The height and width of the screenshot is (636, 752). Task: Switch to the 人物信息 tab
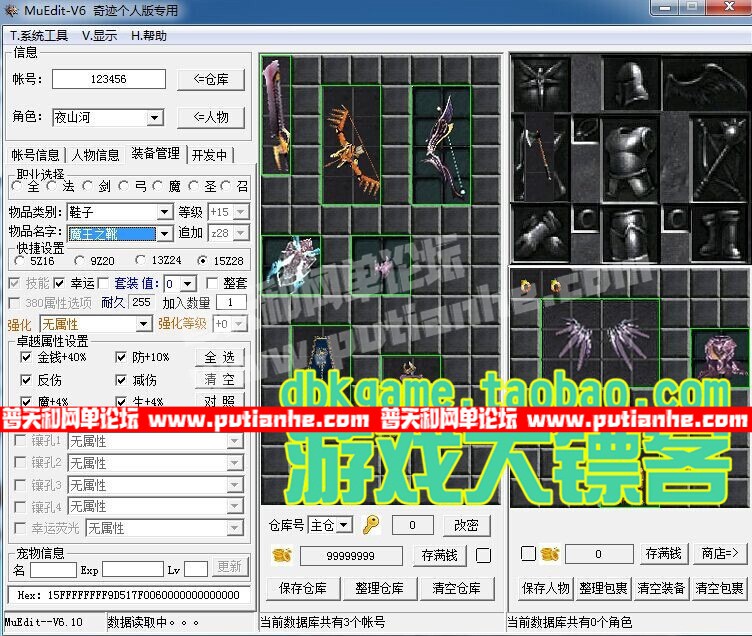(95, 155)
